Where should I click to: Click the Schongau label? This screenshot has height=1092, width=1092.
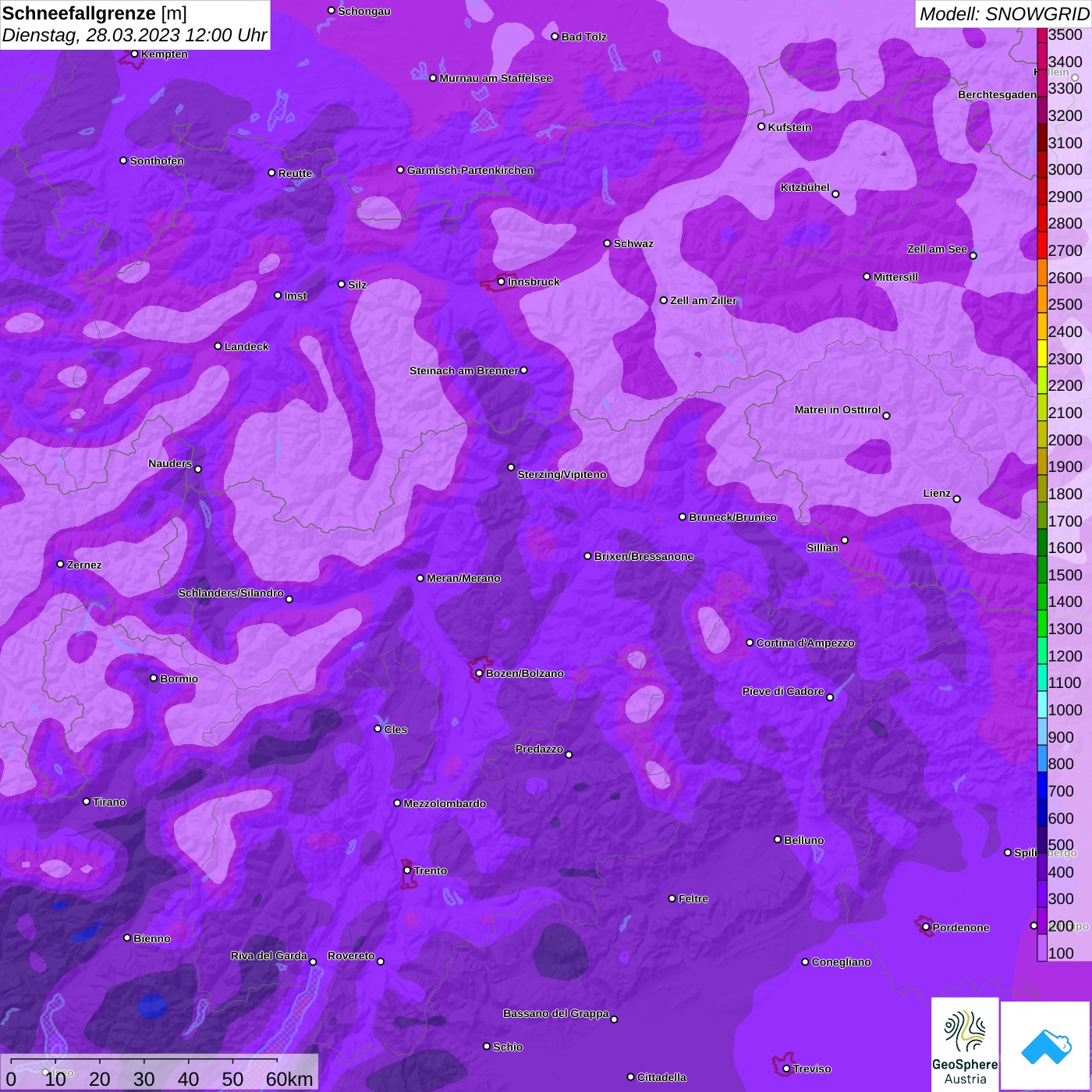click(364, 11)
